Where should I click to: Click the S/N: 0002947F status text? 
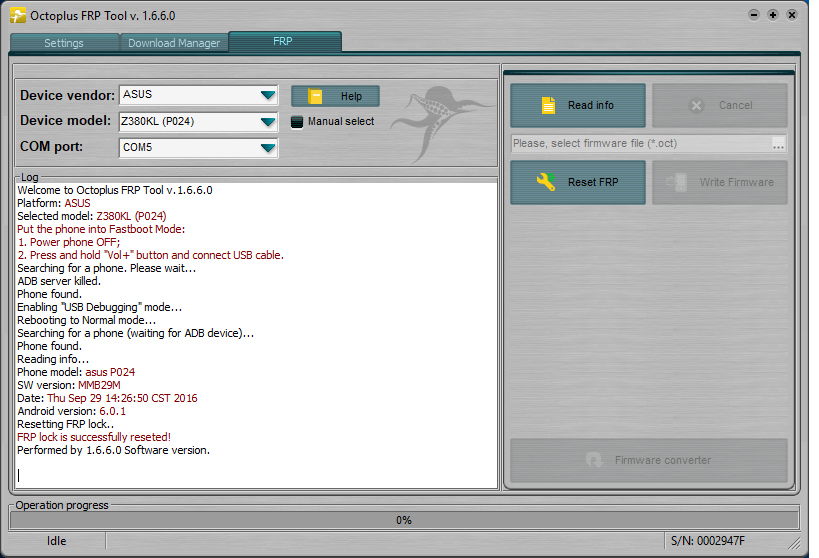tap(708, 541)
